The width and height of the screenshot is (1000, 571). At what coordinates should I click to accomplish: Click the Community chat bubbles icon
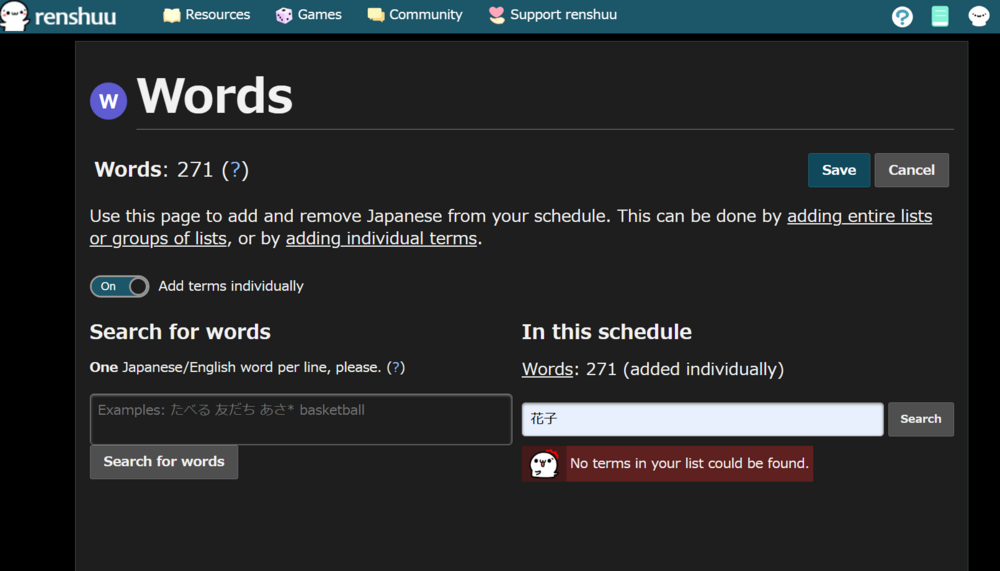point(376,15)
